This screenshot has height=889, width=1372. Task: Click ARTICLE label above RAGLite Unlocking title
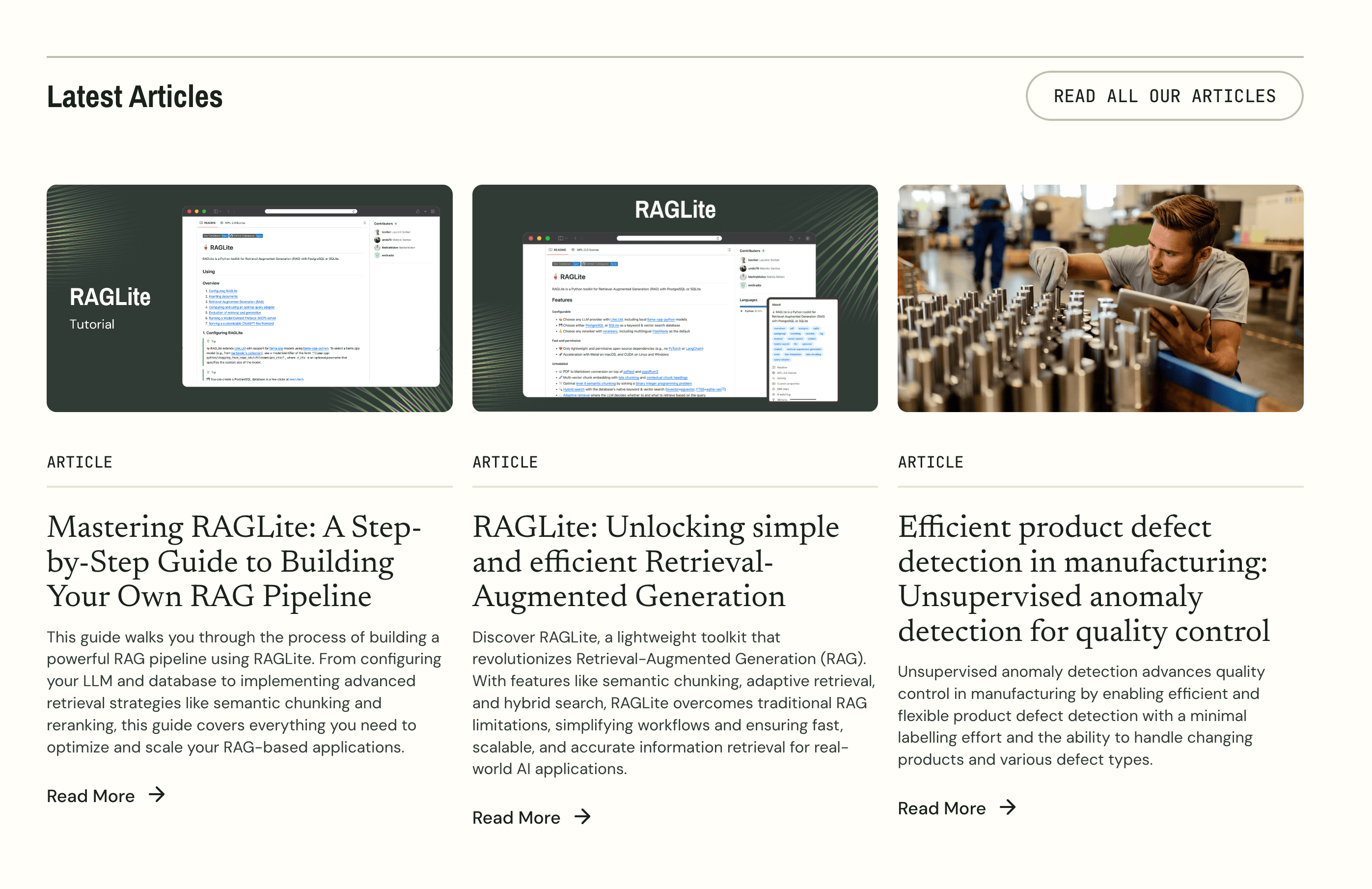pos(505,462)
